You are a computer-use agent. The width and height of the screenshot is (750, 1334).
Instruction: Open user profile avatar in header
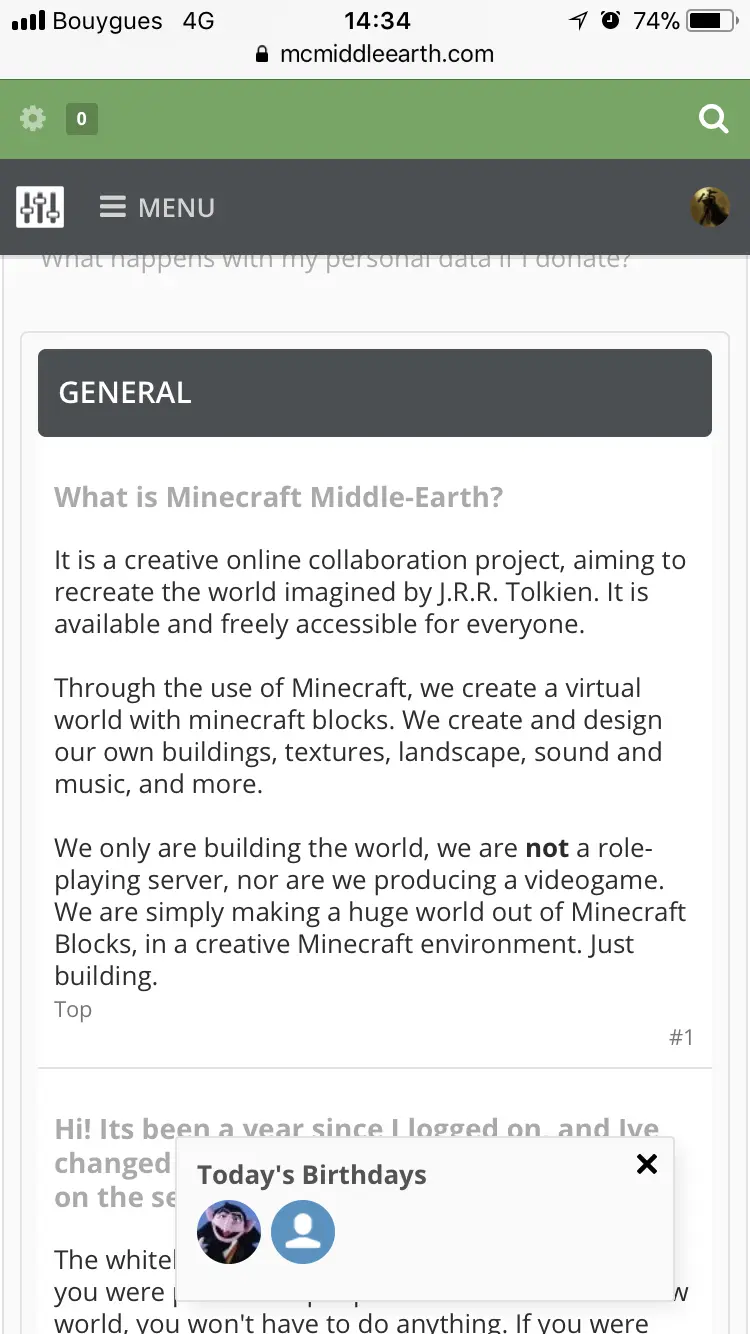(x=710, y=207)
